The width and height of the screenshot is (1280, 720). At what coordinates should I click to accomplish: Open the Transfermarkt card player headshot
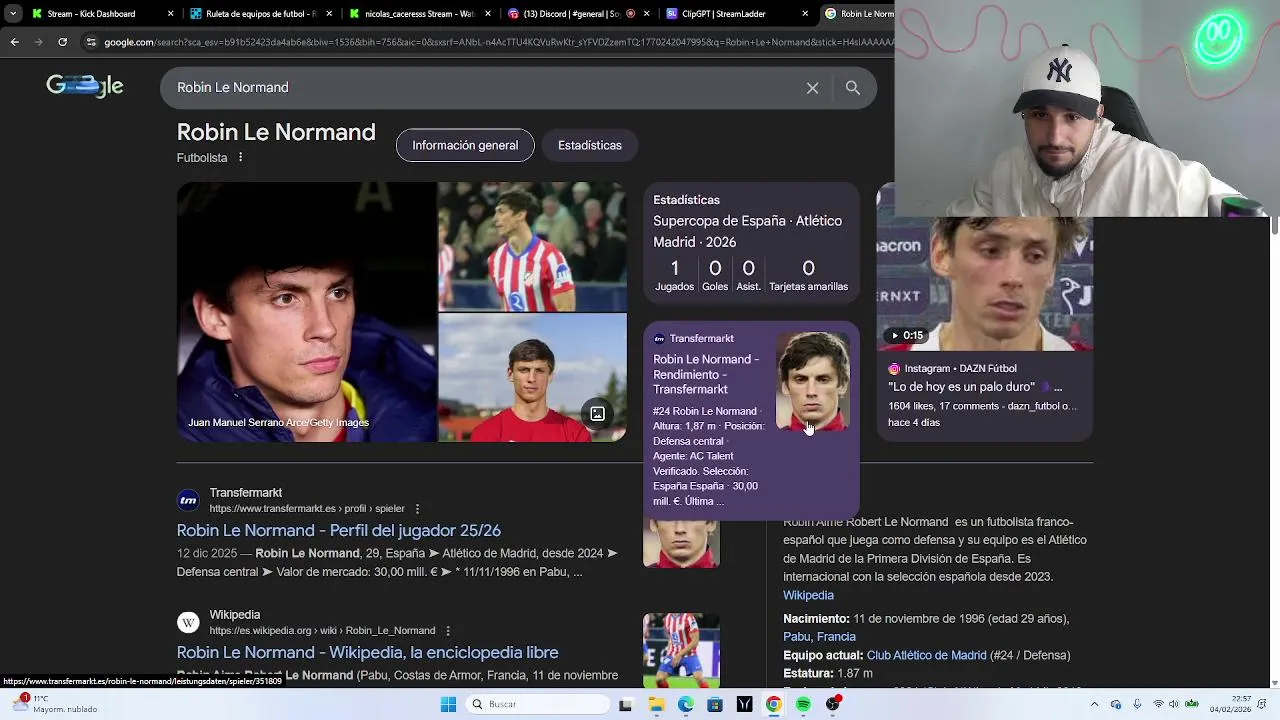point(813,382)
